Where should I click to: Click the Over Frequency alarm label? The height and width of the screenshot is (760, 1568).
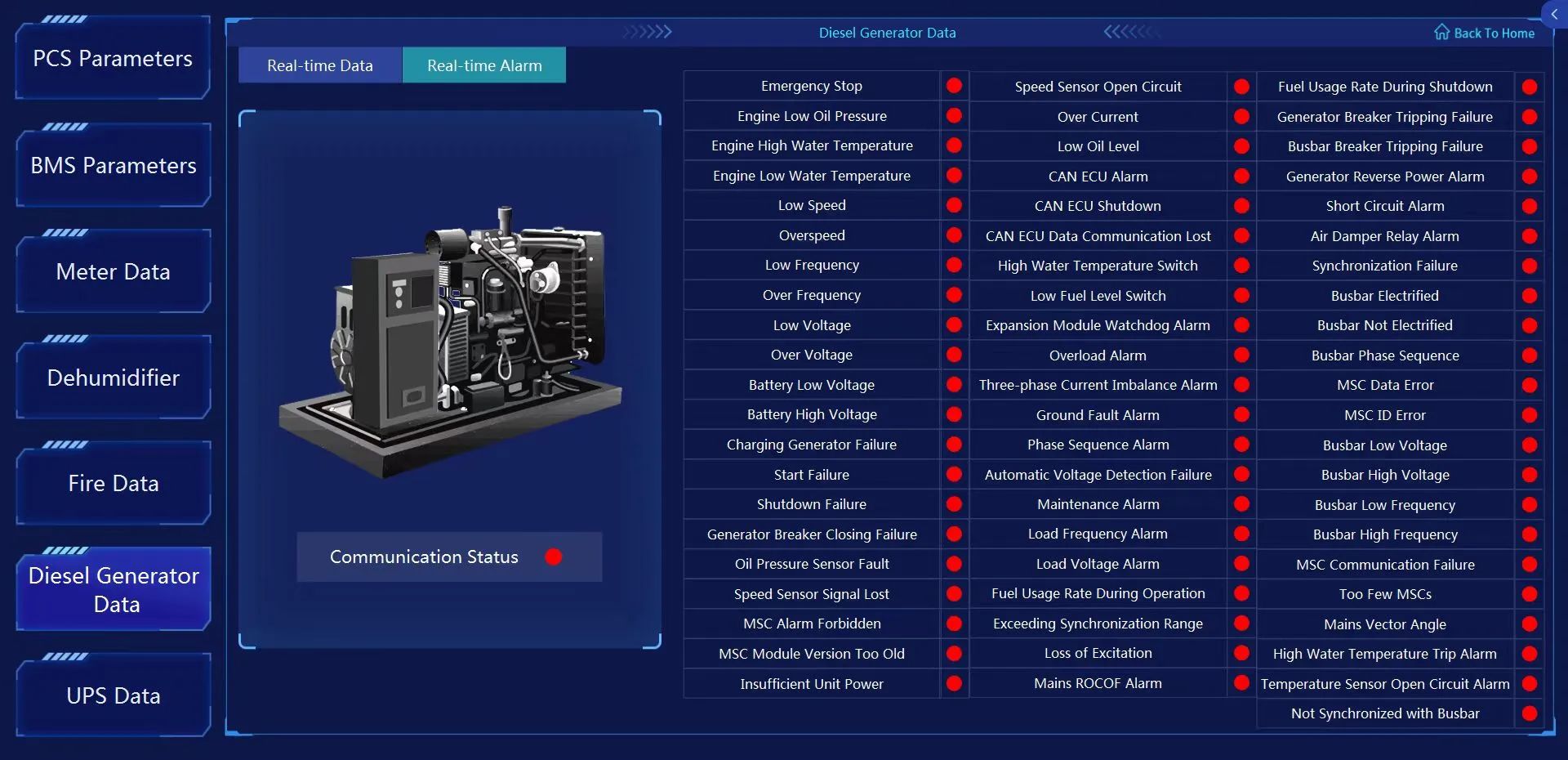click(812, 295)
